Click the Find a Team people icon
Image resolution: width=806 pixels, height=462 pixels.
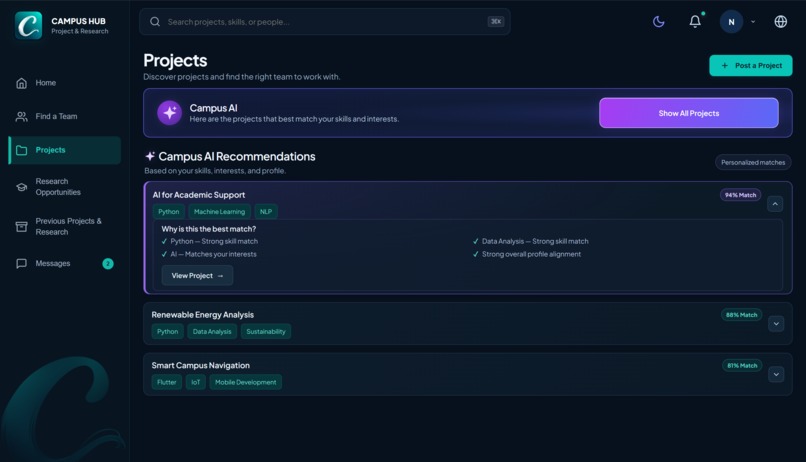tap(22, 117)
